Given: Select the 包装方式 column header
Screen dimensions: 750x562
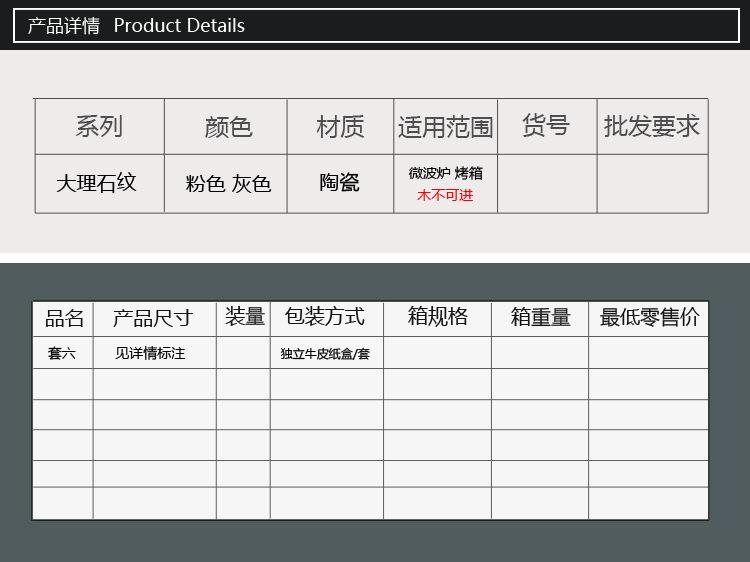Looking at the screenshot, I should coord(325,318).
